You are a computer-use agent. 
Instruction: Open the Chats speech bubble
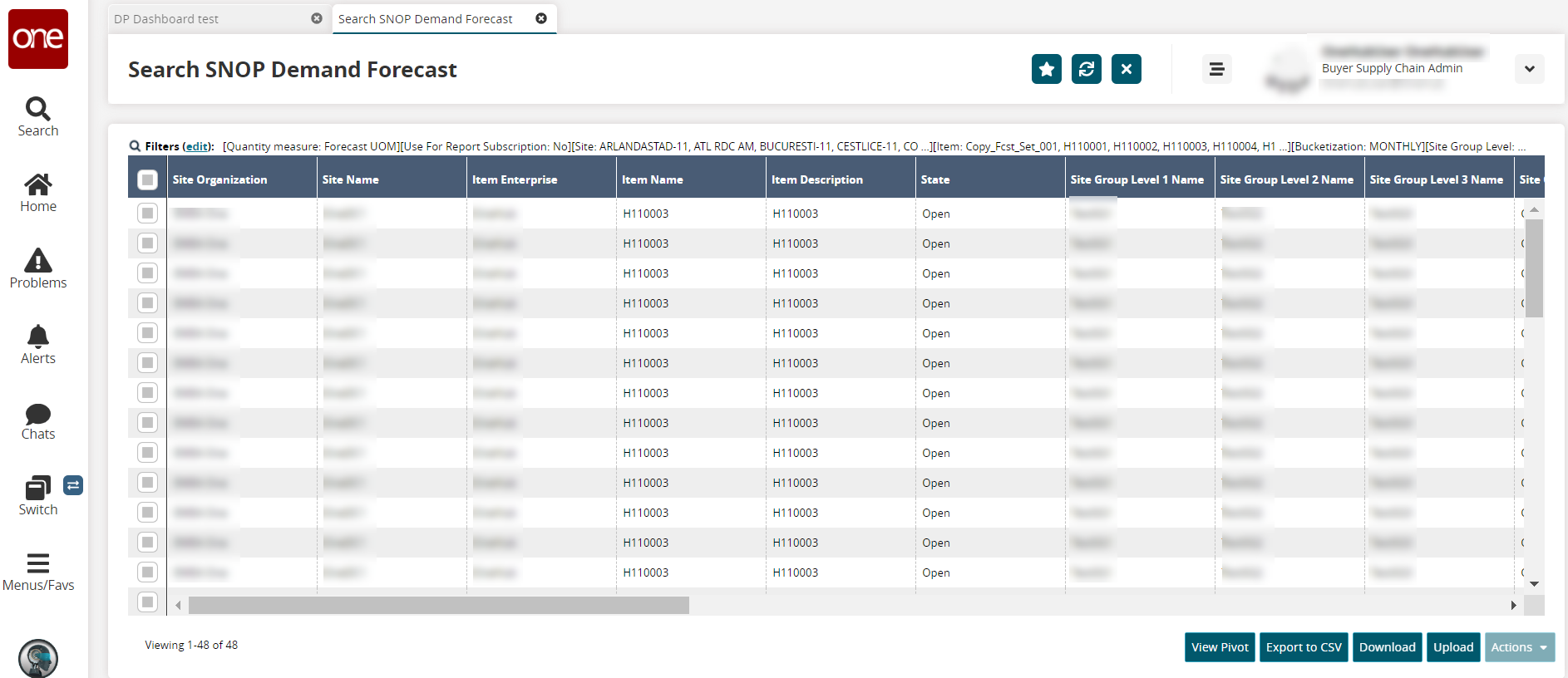pos(37,414)
